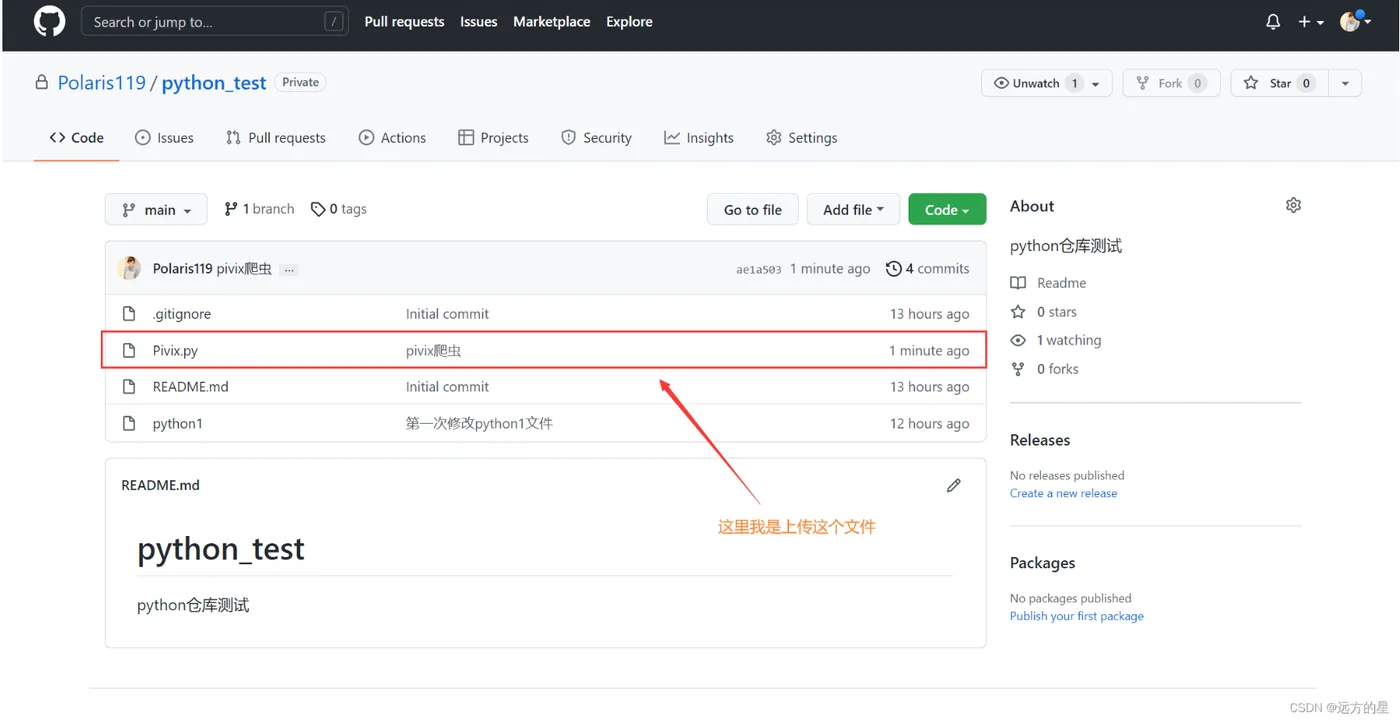The width and height of the screenshot is (1400, 720).
Task: View 0 forks in About section
Action: [1045, 369]
